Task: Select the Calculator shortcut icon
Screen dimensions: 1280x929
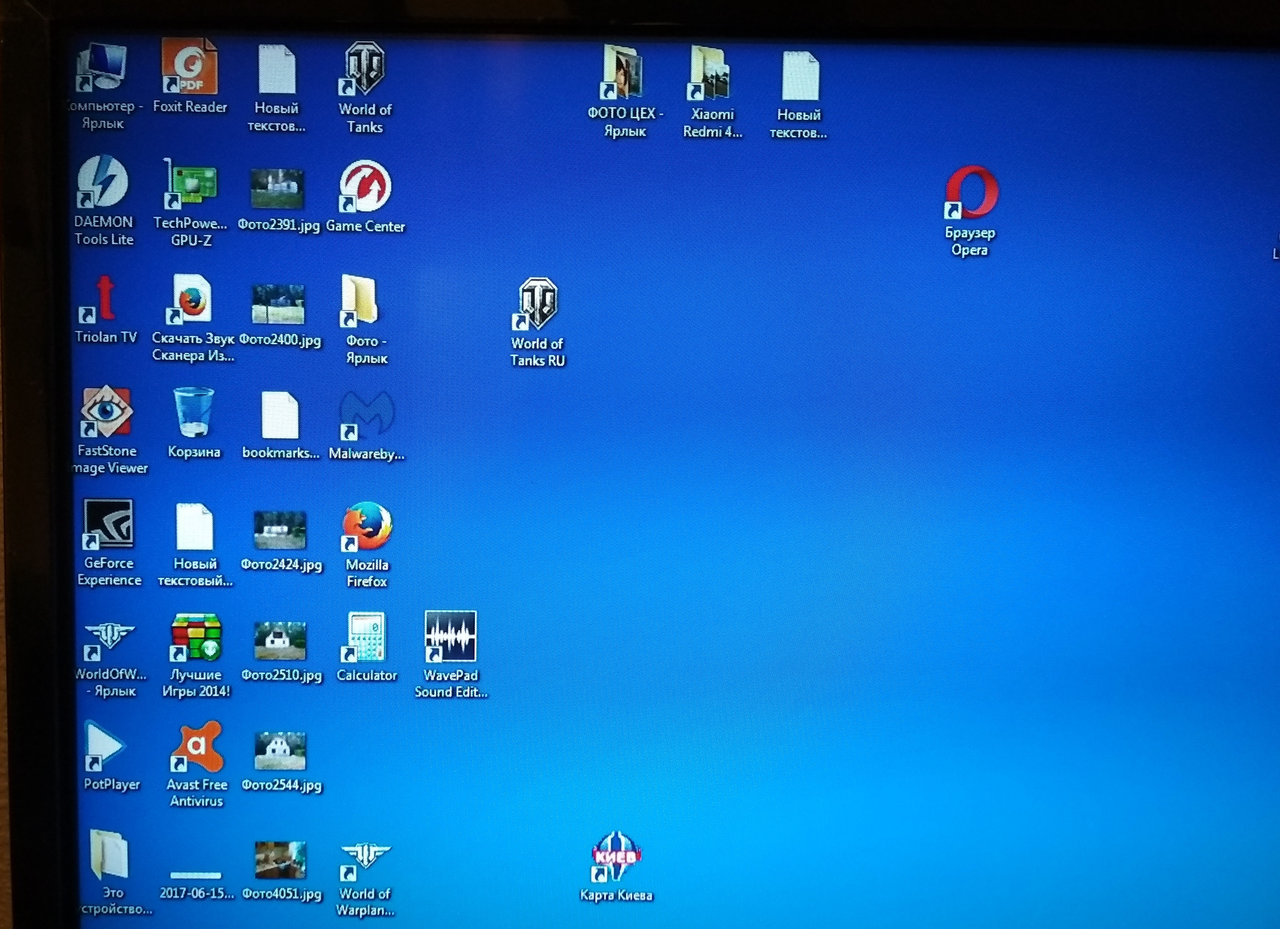Action: click(x=366, y=637)
